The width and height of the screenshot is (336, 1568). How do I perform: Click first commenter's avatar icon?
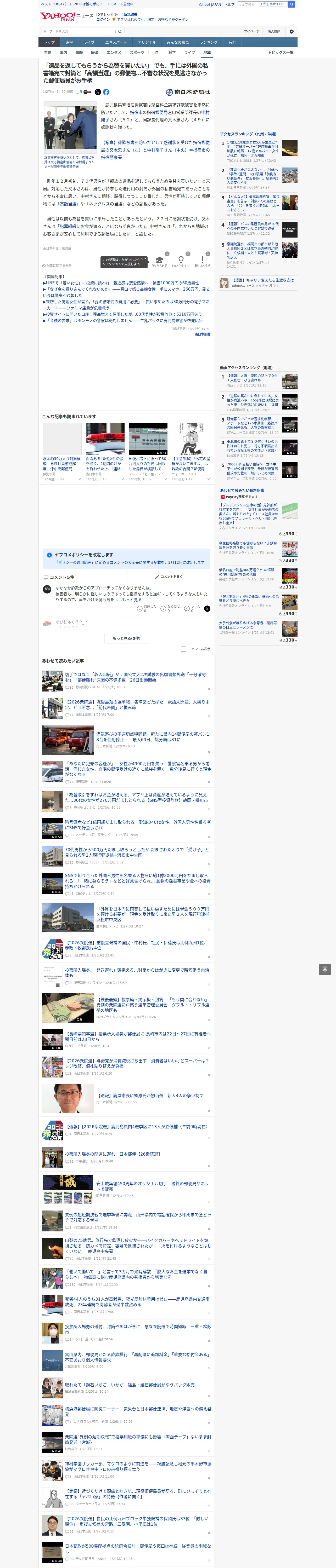point(47,589)
